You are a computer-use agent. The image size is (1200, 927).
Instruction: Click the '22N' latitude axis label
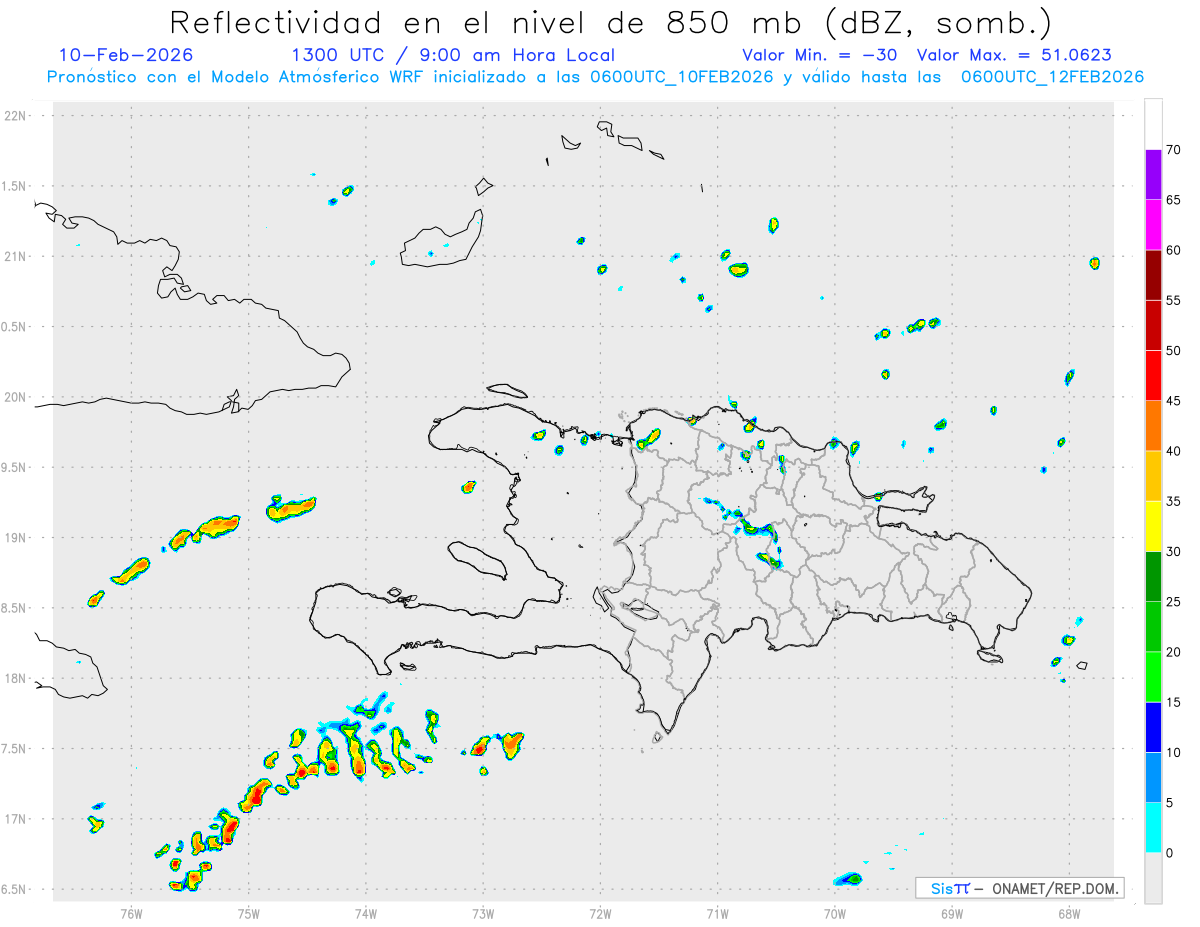[15, 116]
